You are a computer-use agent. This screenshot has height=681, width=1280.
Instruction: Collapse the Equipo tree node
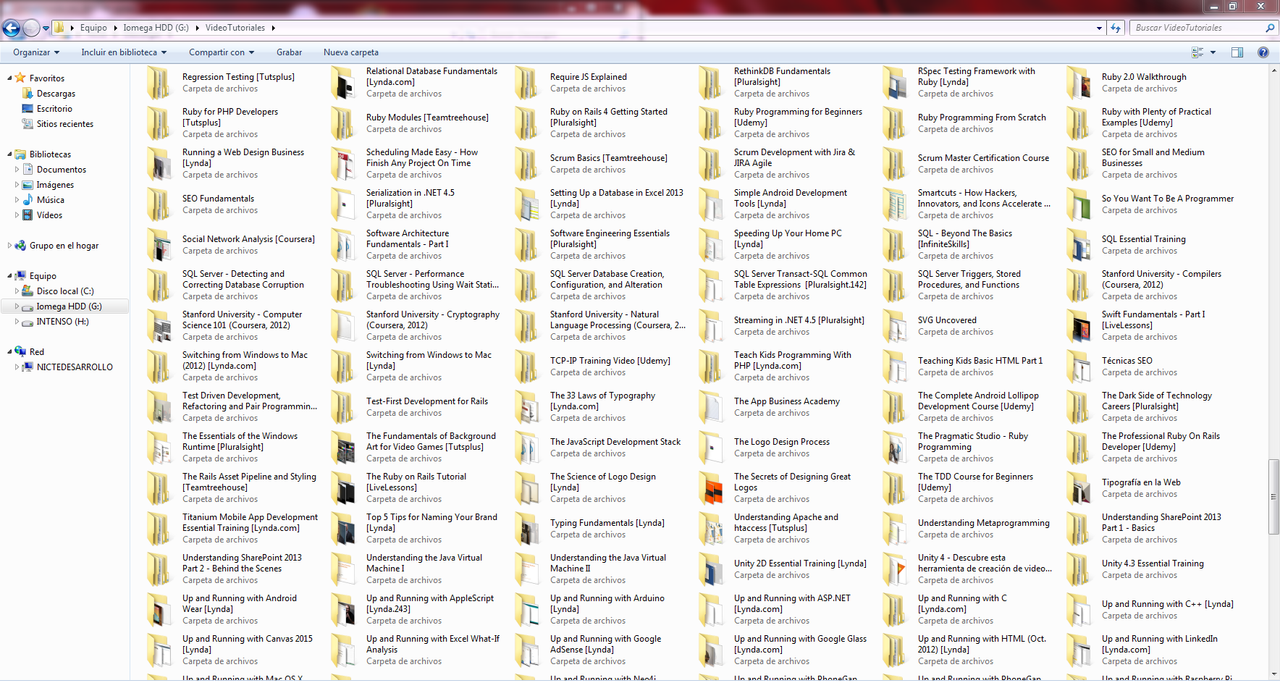point(10,276)
